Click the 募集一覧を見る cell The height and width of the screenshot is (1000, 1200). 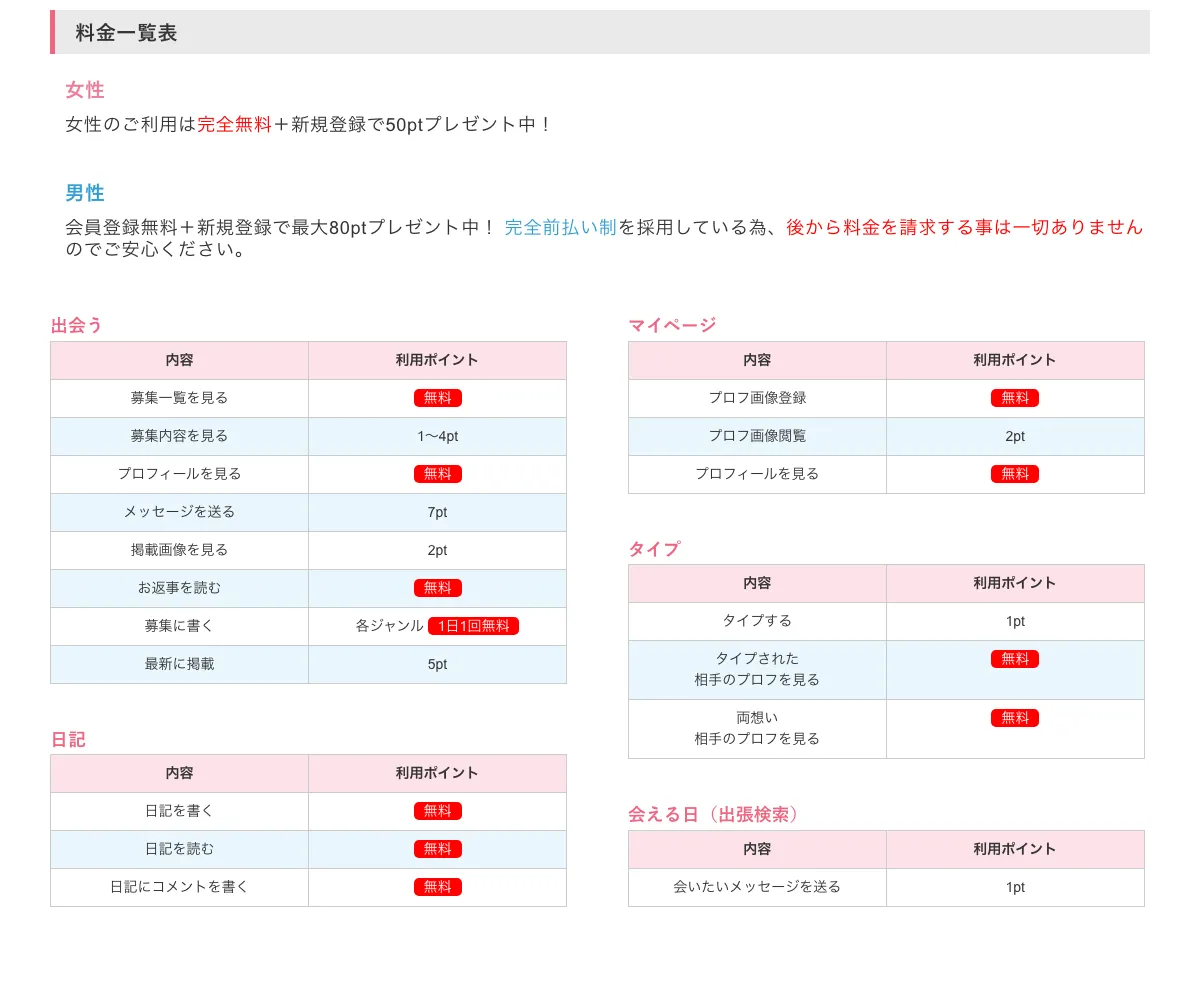pos(179,398)
